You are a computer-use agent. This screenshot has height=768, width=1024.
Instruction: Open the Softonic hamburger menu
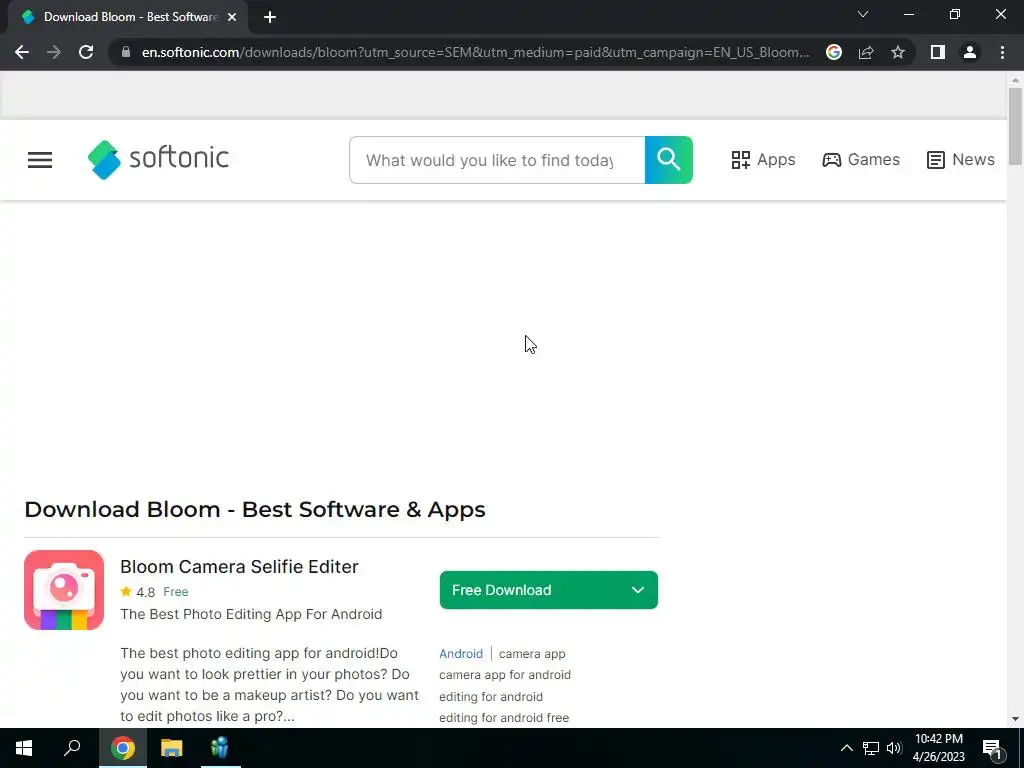tap(40, 160)
